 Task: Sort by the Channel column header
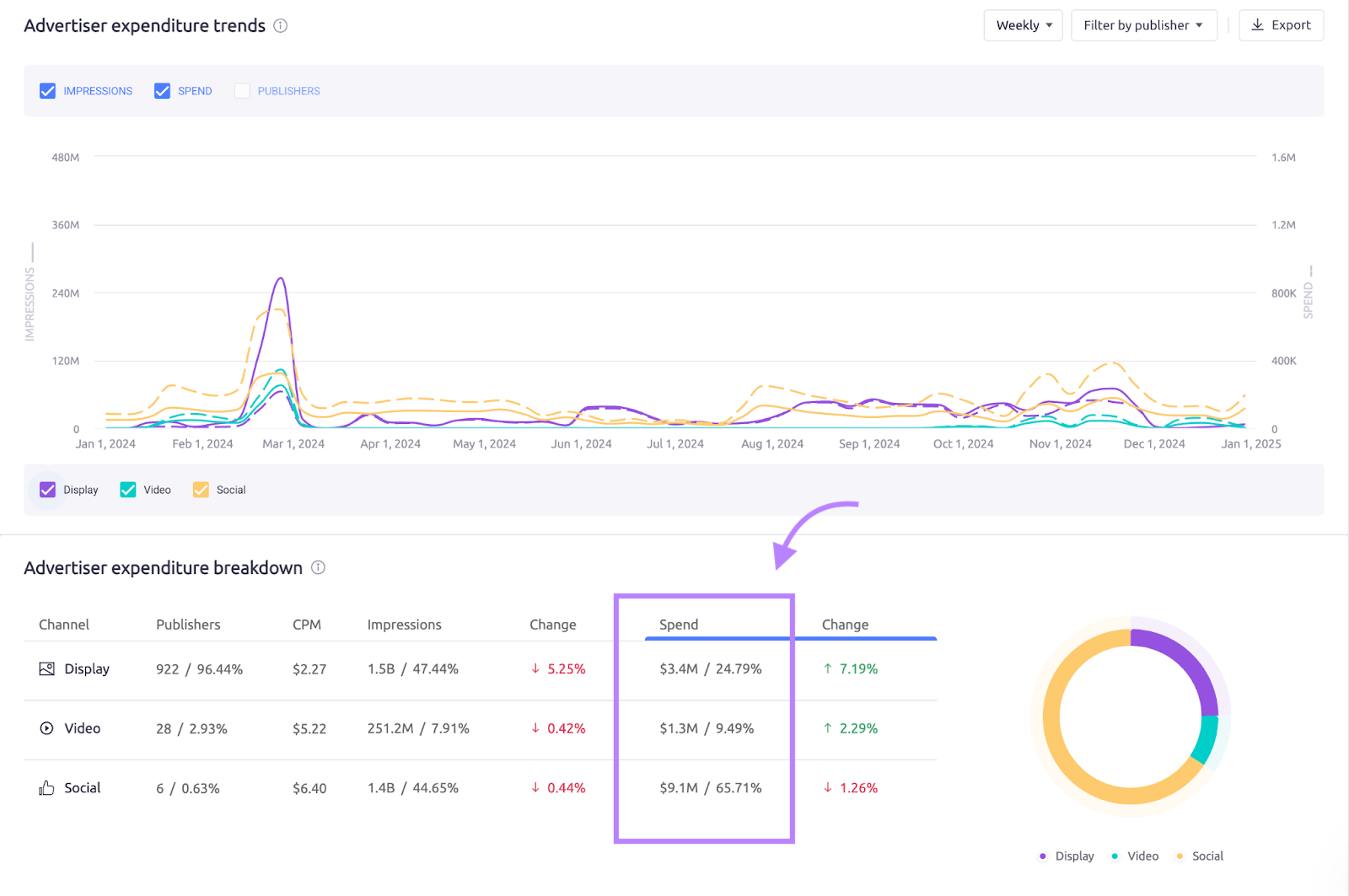pyautogui.click(x=64, y=625)
